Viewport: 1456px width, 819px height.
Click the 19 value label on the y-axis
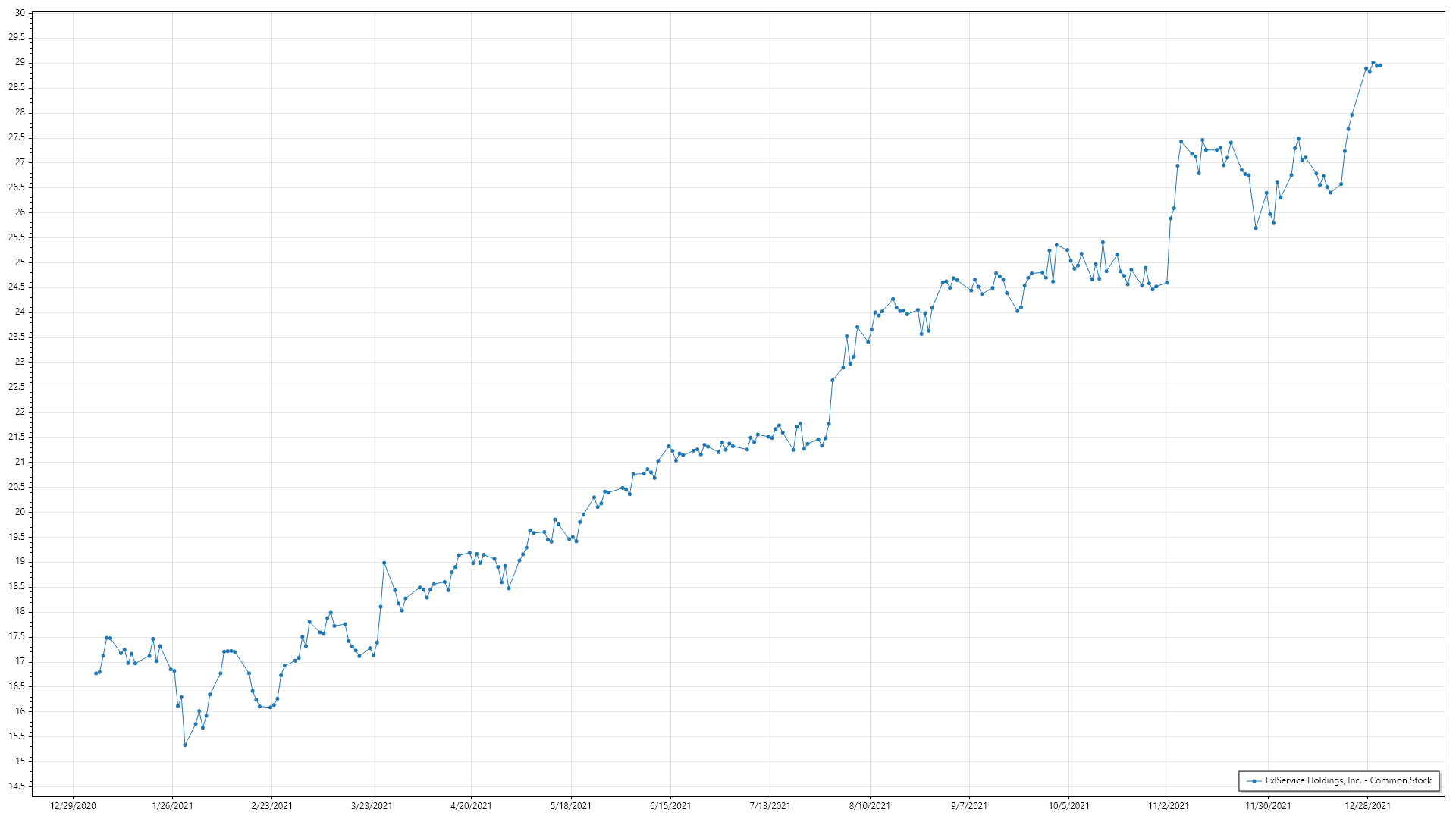(x=20, y=561)
